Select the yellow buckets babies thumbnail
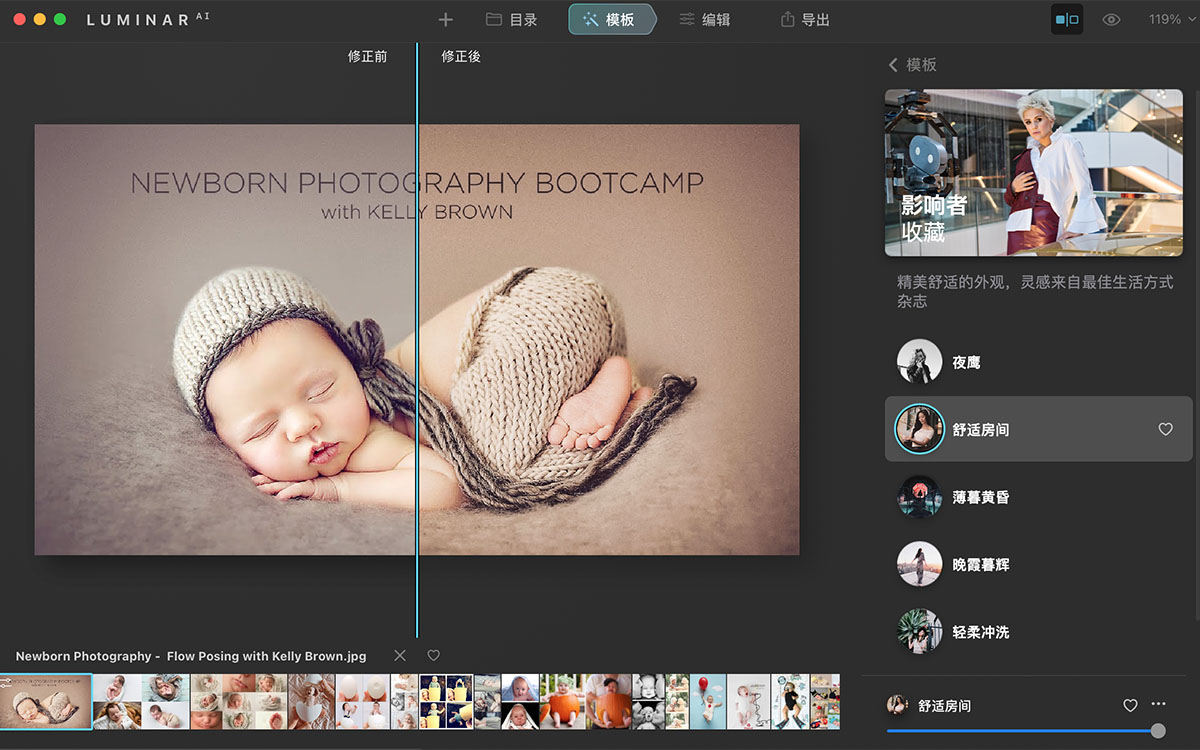This screenshot has width=1200, height=750. [446, 701]
